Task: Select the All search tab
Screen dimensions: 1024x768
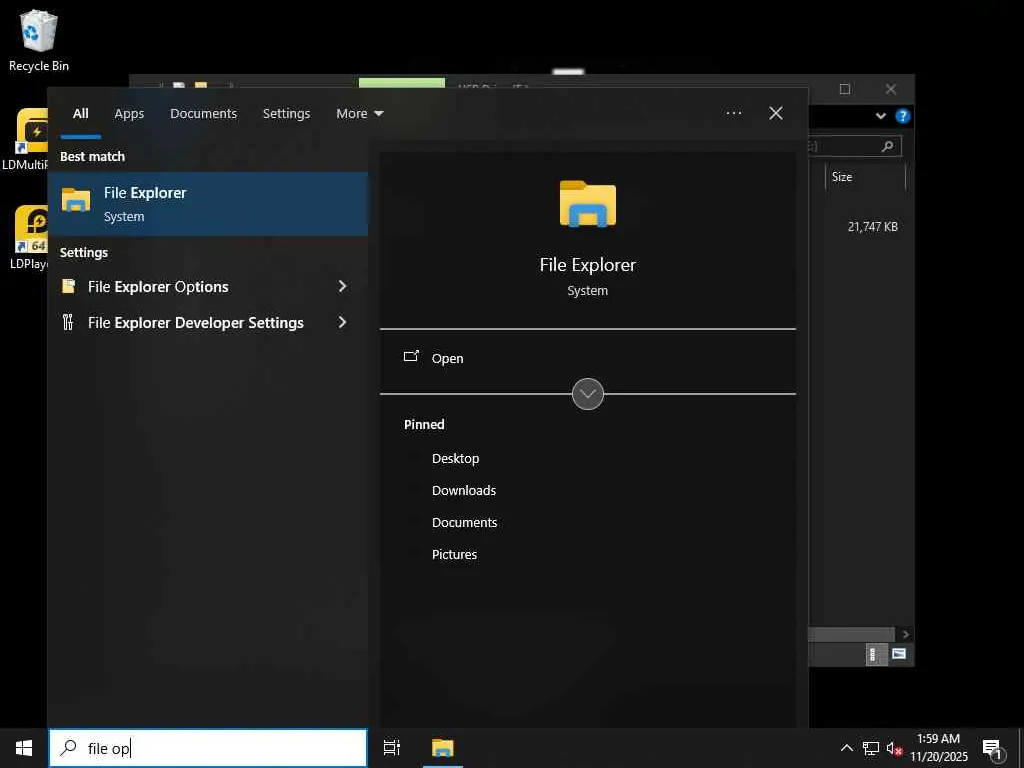Action: pyautogui.click(x=80, y=114)
